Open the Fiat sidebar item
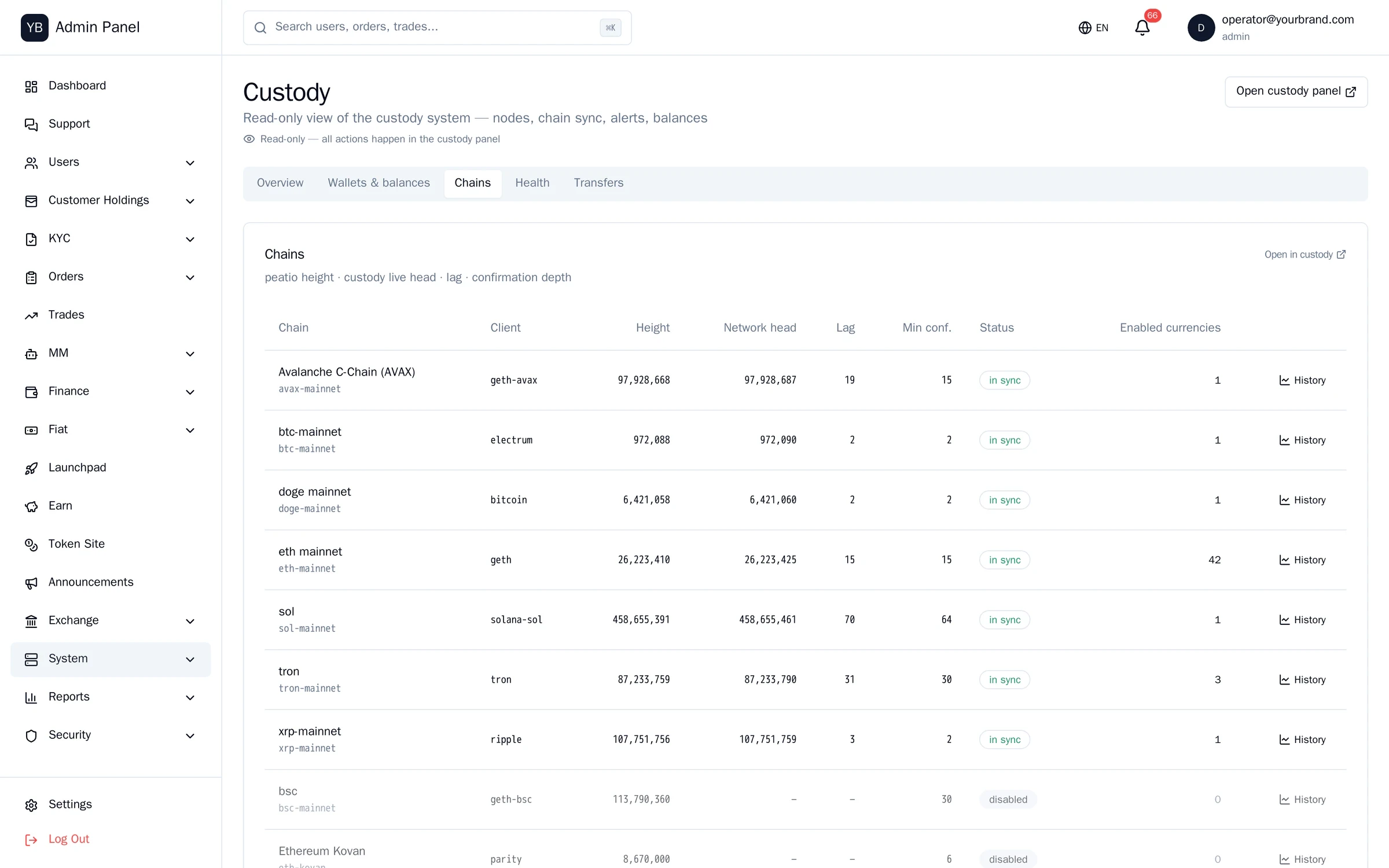1389x868 pixels. (x=111, y=430)
